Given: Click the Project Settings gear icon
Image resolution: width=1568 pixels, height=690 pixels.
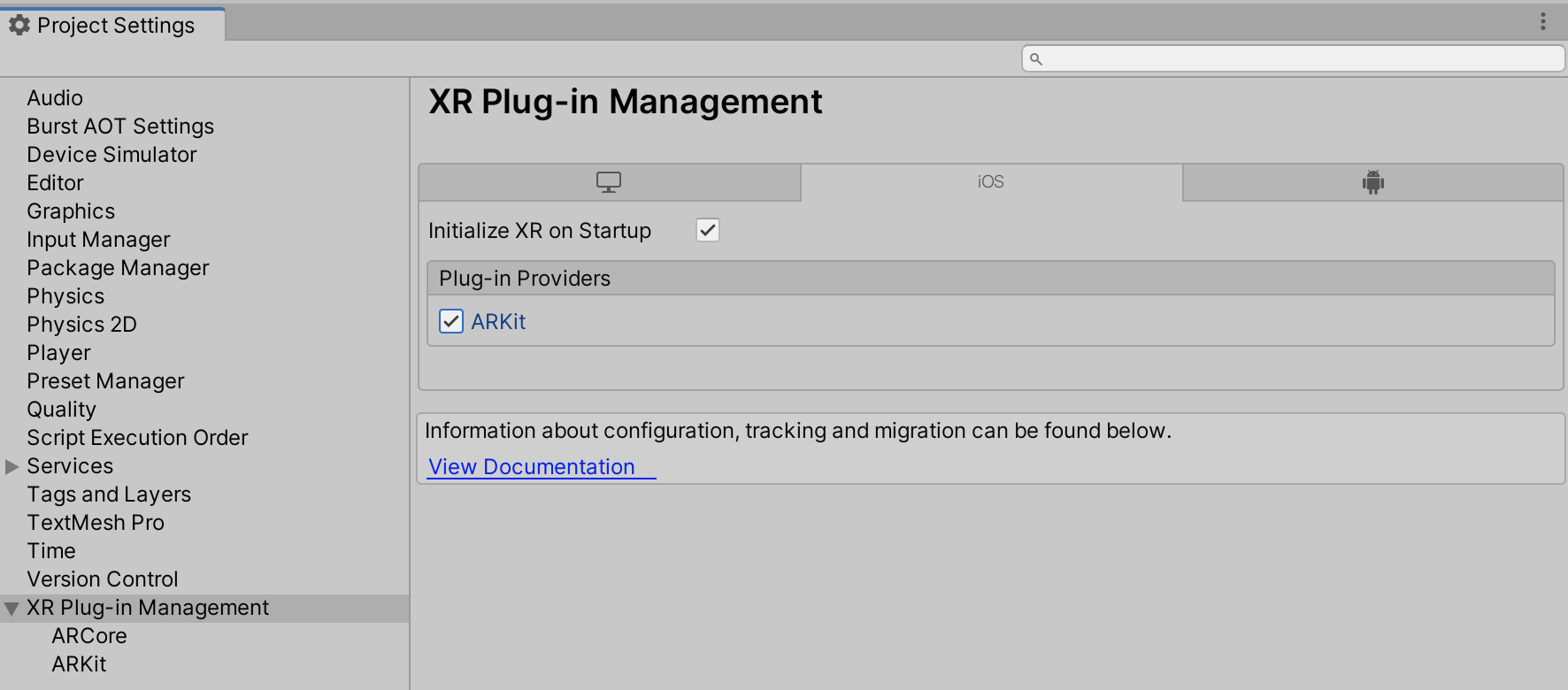Looking at the screenshot, I should (x=19, y=26).
